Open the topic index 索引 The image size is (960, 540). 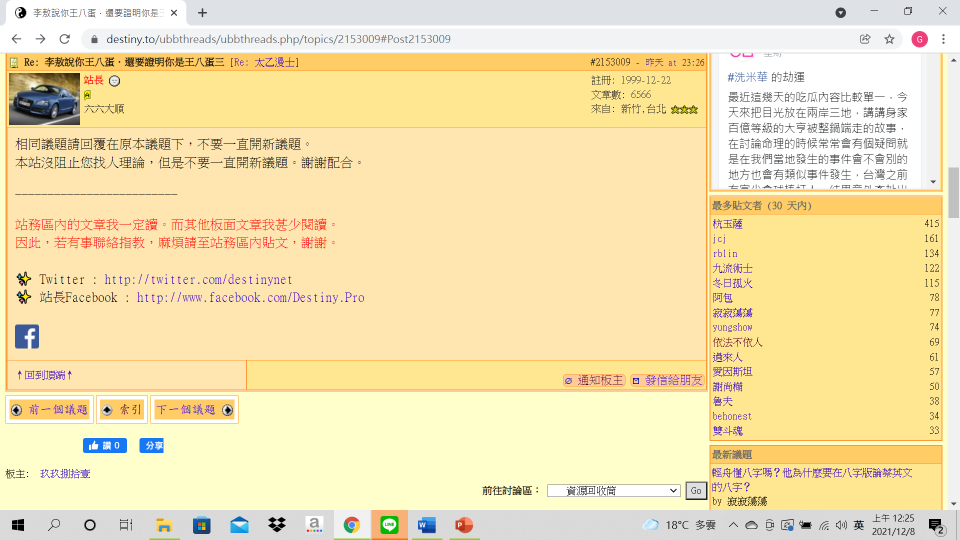click(122, 410)
